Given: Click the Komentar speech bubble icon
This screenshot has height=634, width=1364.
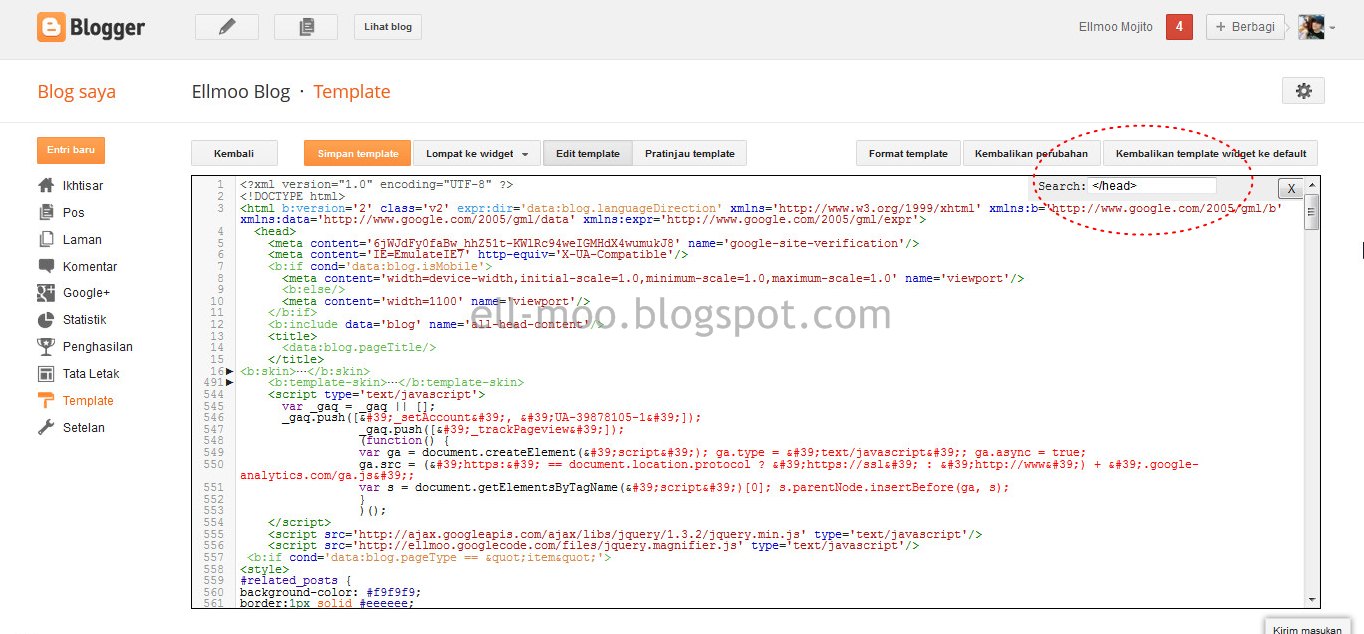Looking at the screenshot, I should pos(46,266).
